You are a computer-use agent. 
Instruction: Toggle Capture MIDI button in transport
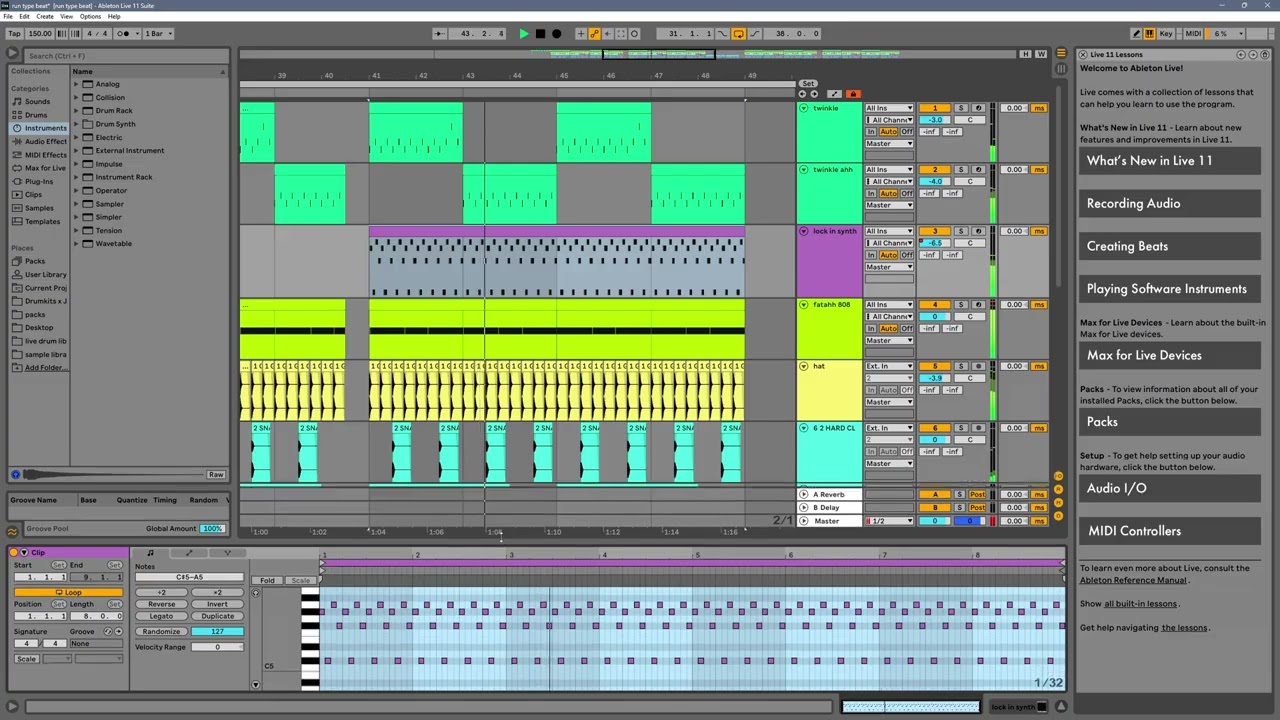620,33
